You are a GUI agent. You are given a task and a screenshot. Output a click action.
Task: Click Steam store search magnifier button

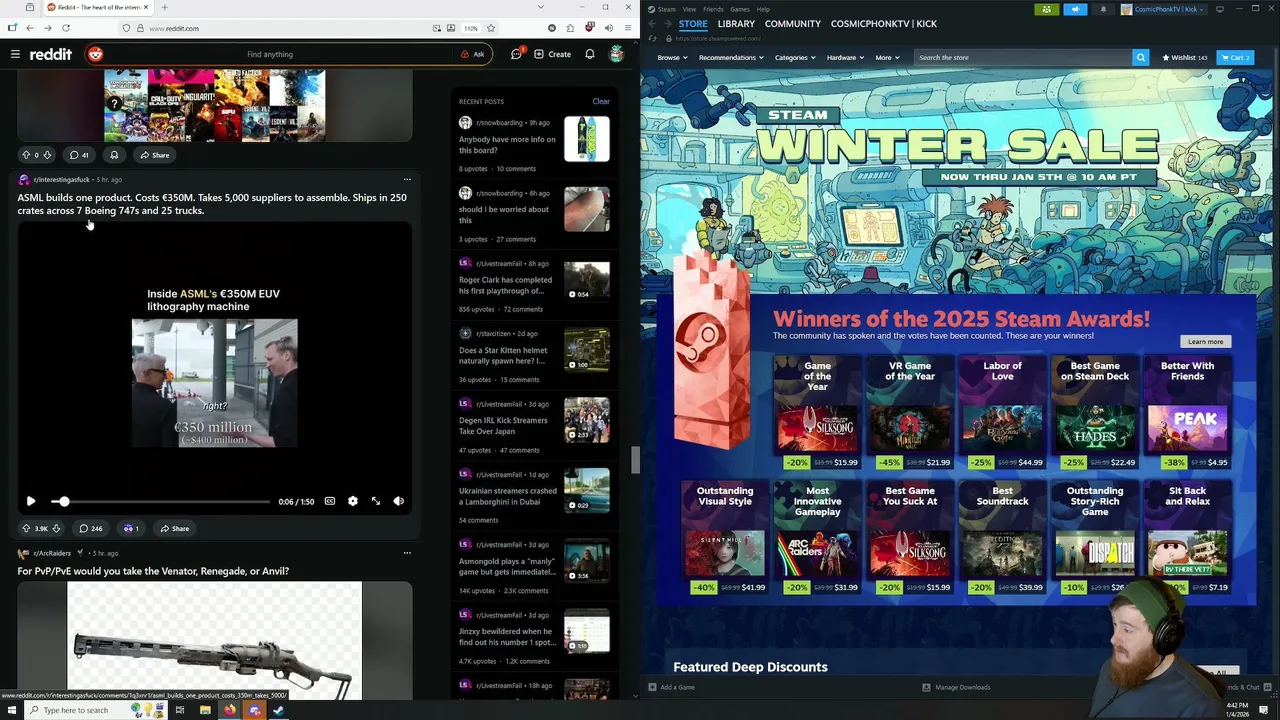(1141, 57)
